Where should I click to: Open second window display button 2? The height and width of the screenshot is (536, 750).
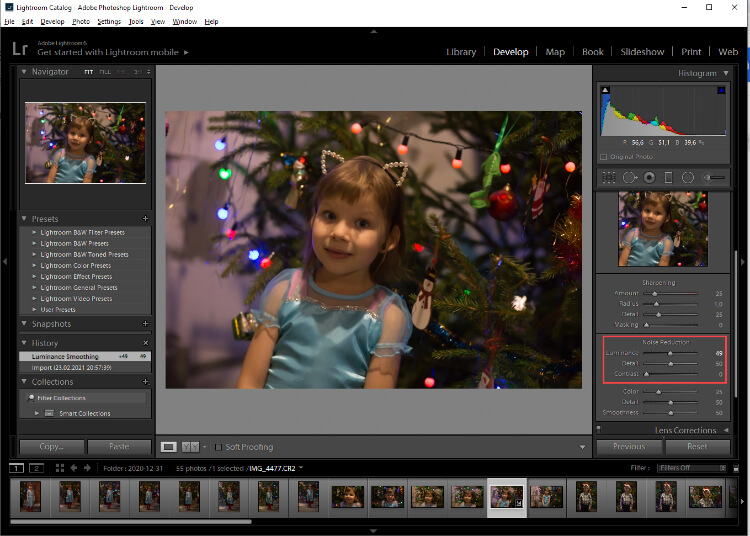pyautogui.click(x=36, y=468)
